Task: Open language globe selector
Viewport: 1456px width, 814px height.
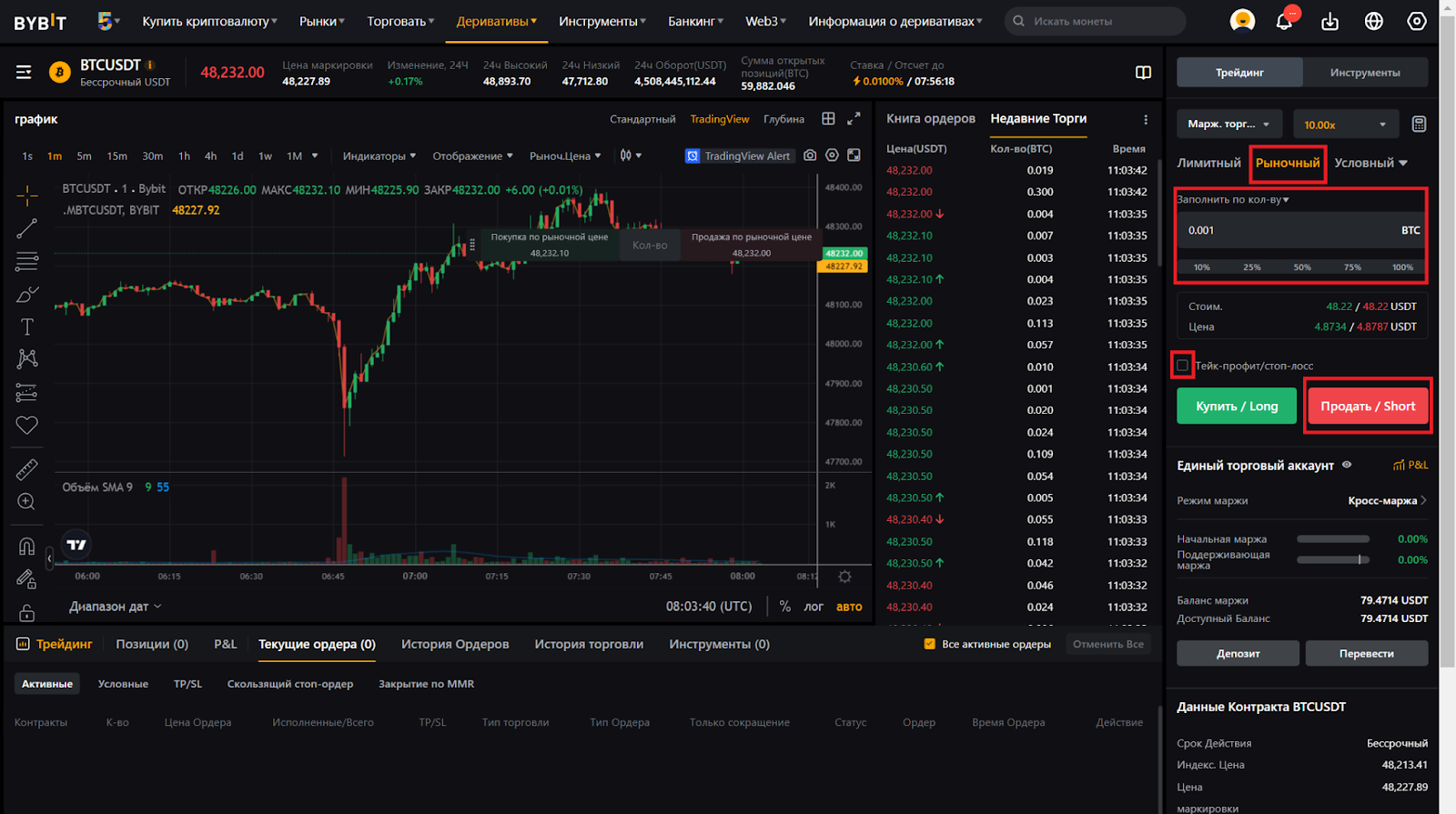Action: (x=1374, y=21)
